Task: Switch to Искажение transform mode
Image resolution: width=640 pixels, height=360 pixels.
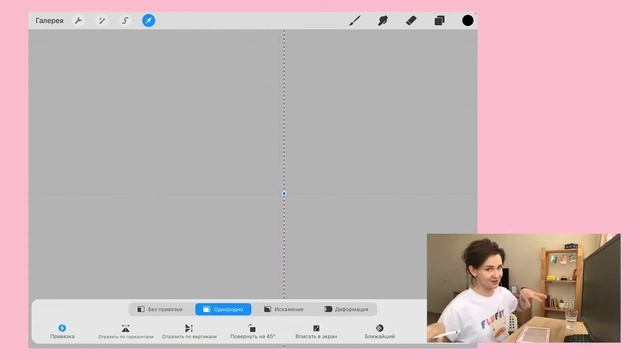Action: [284, 309]
